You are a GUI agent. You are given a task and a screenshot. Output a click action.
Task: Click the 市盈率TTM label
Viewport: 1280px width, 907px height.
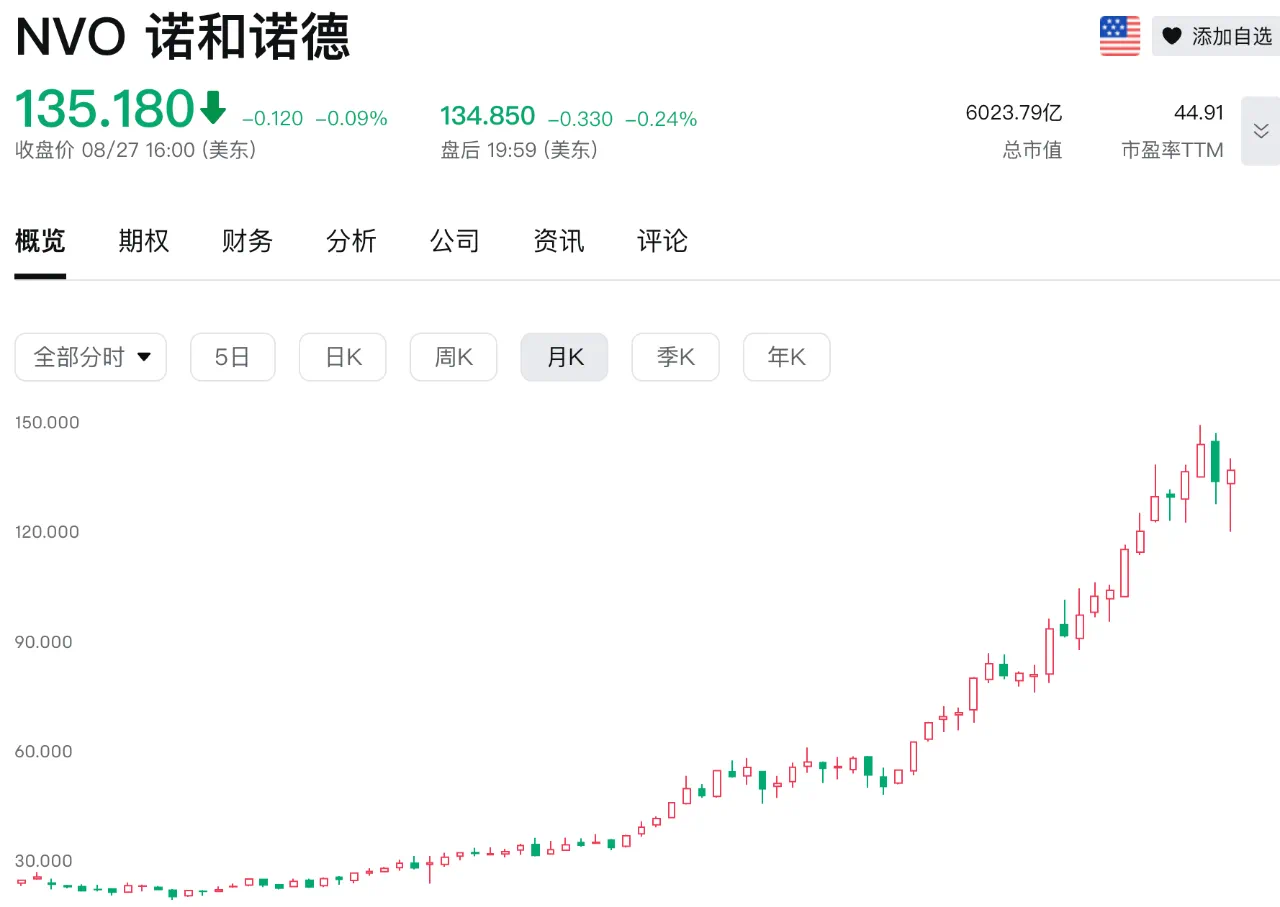point(1172,150)
